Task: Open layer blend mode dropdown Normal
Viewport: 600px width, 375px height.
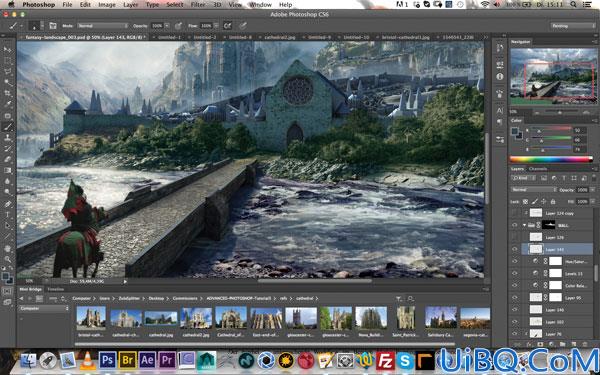Action: click(534, 190)
